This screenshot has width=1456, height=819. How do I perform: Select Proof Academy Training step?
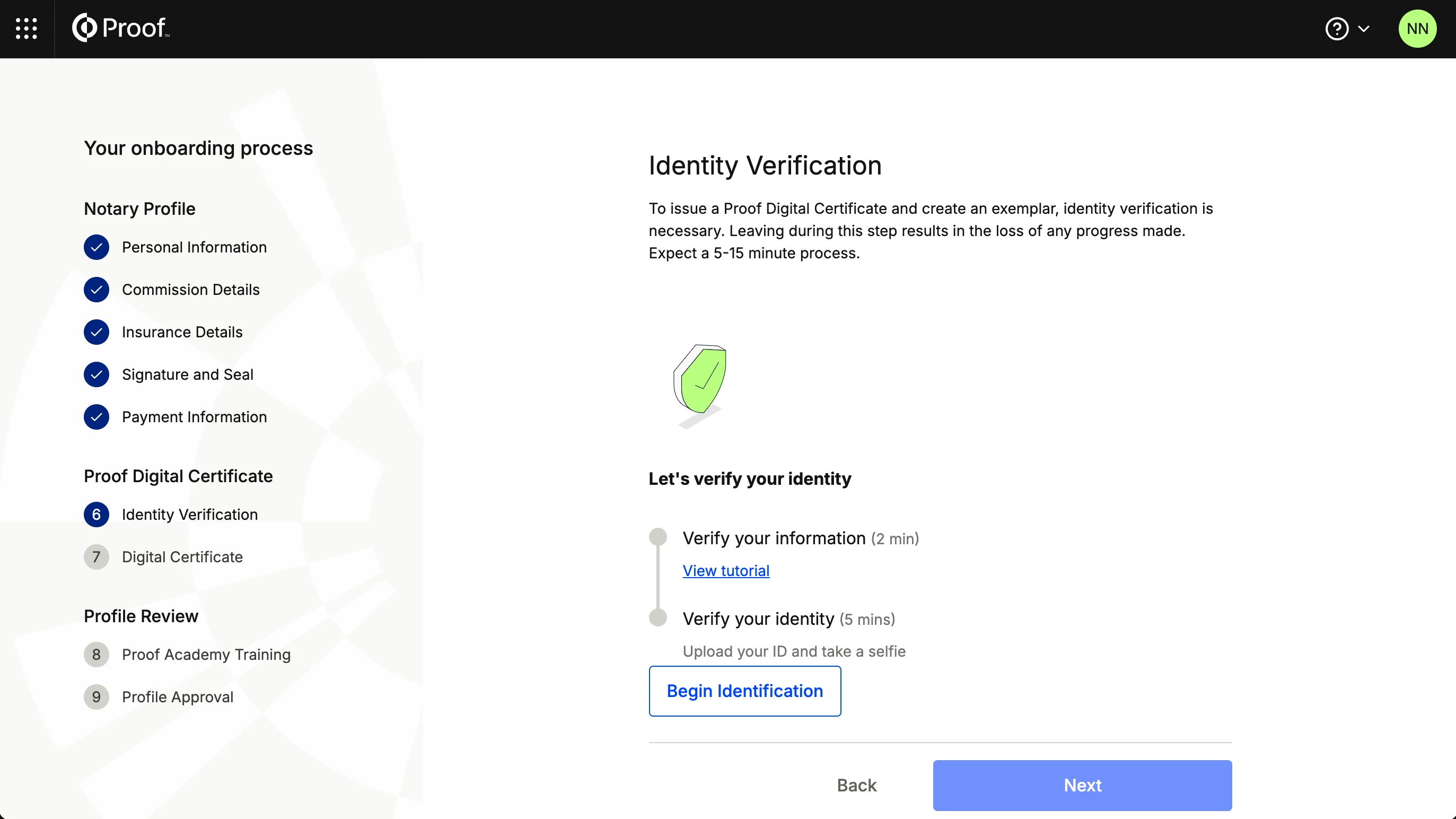pos(206,655)
